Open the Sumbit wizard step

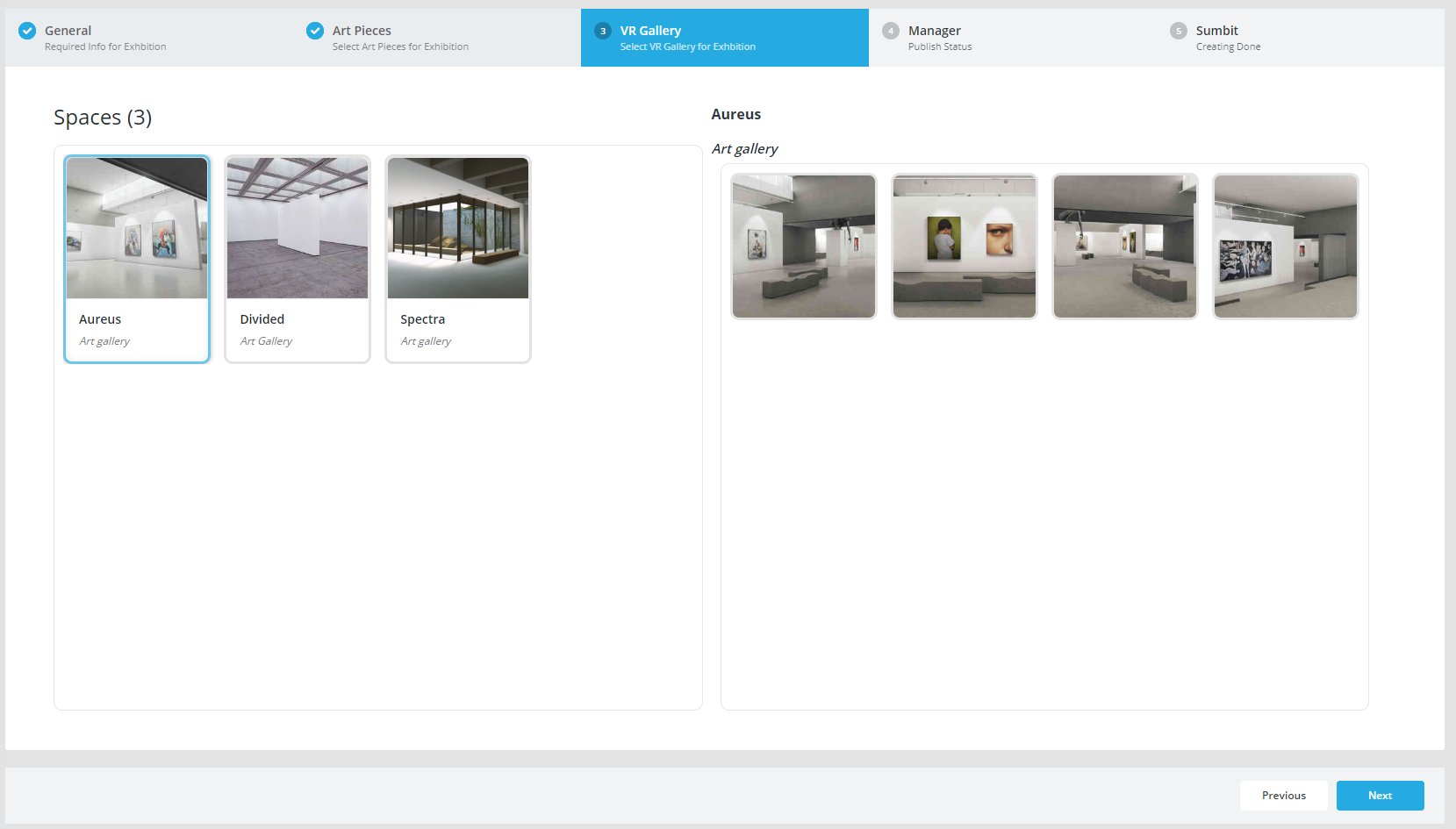click(x=1301, y=38)
